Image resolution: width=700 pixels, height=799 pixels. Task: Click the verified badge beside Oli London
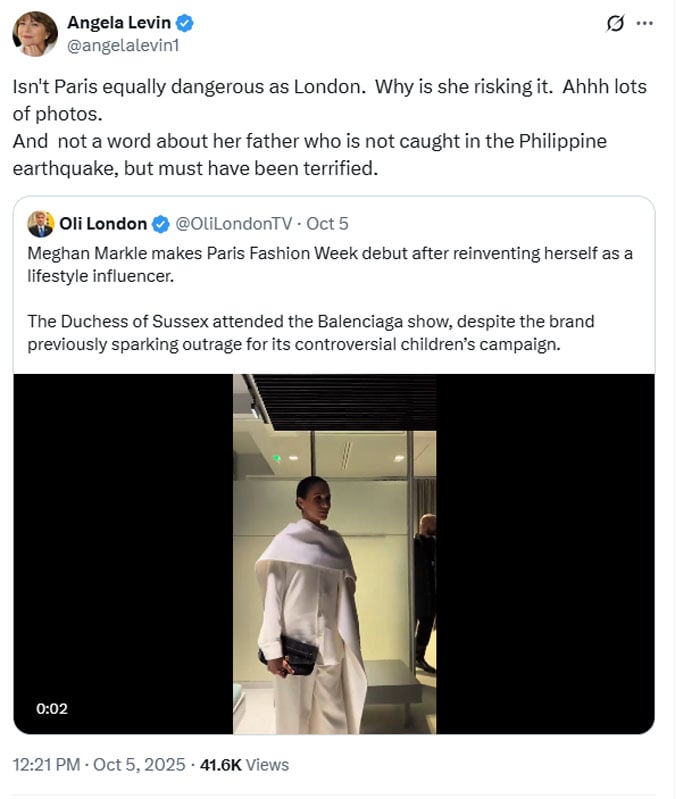160,224
